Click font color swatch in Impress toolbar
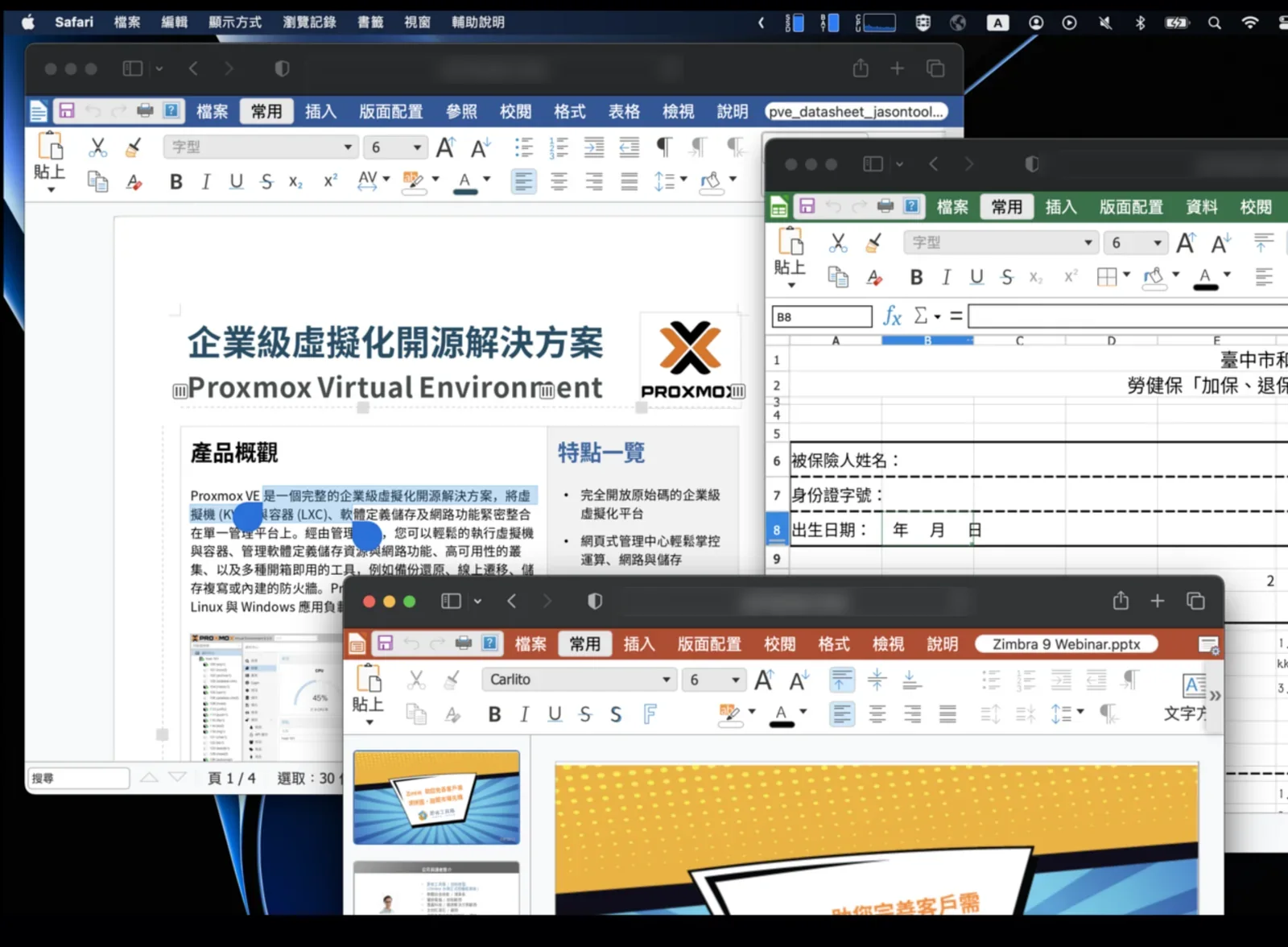The width and height of the screenshot is (1288, 947). pyautogui.click(x=781, y=714)
